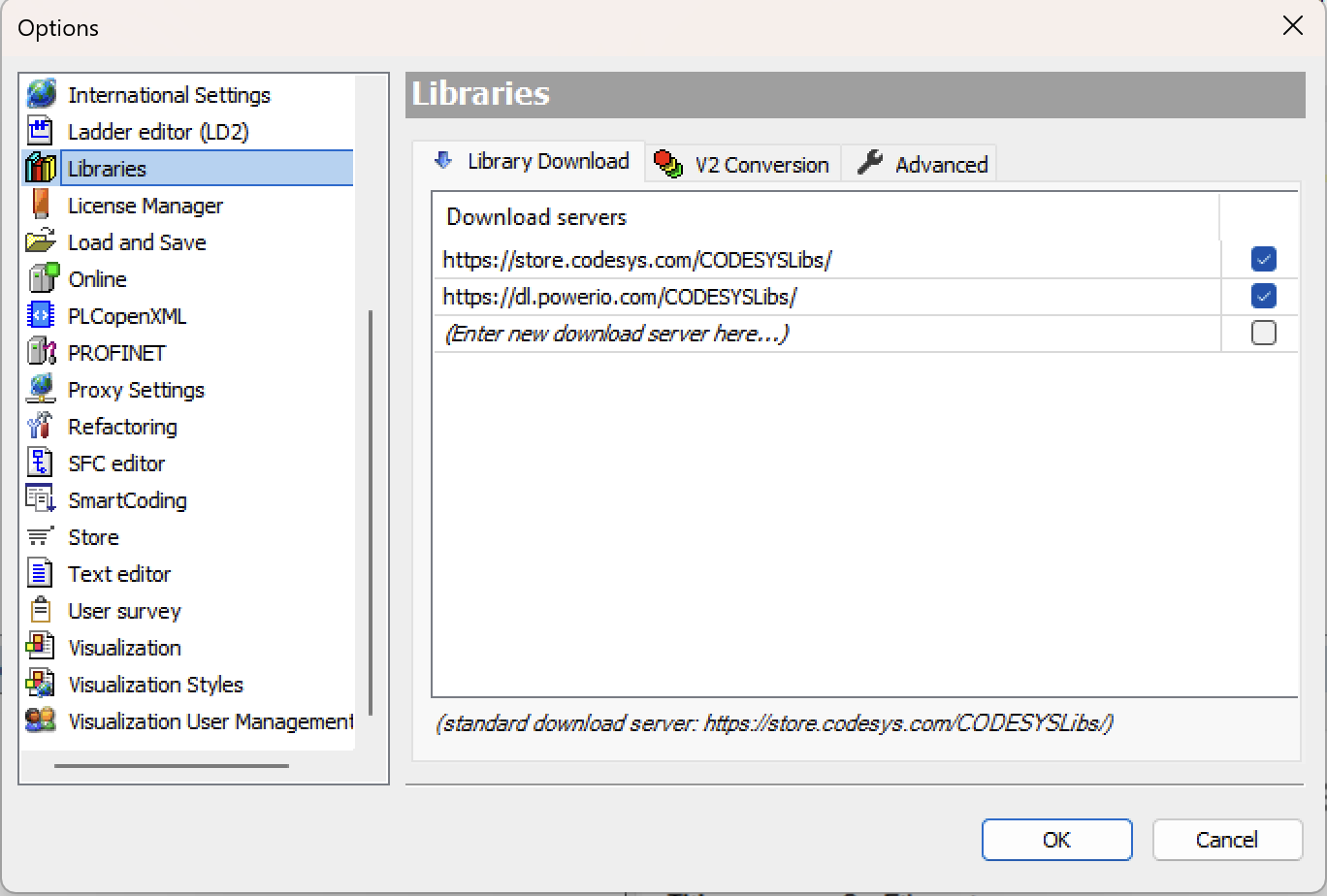The image size is (1327, 896).
Task: Disable the store.codesys.com download server checkbox
Action: (1263, 260)
